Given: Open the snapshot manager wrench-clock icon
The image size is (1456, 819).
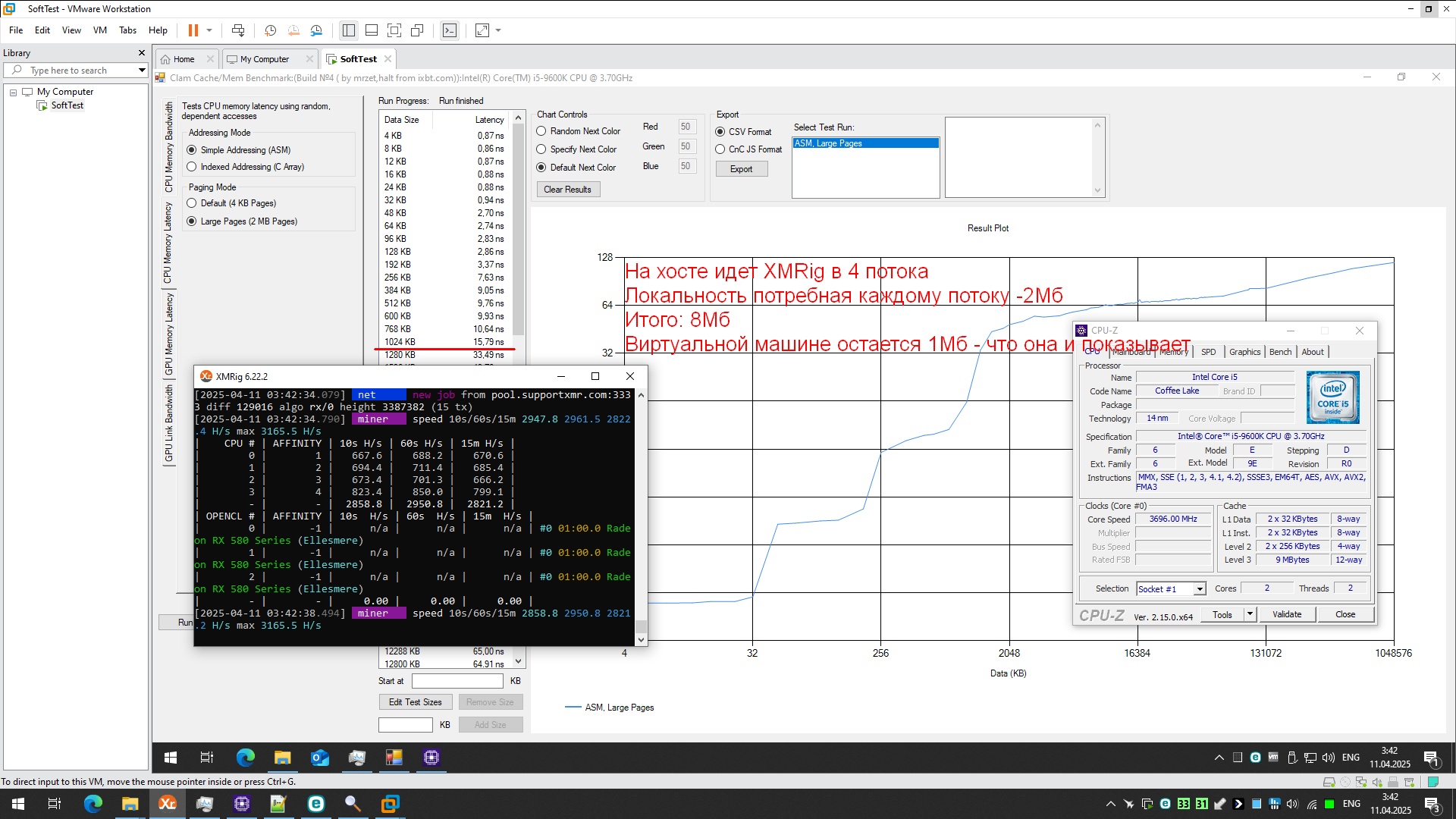Looking at the screenshot, I should pos(316,30).
